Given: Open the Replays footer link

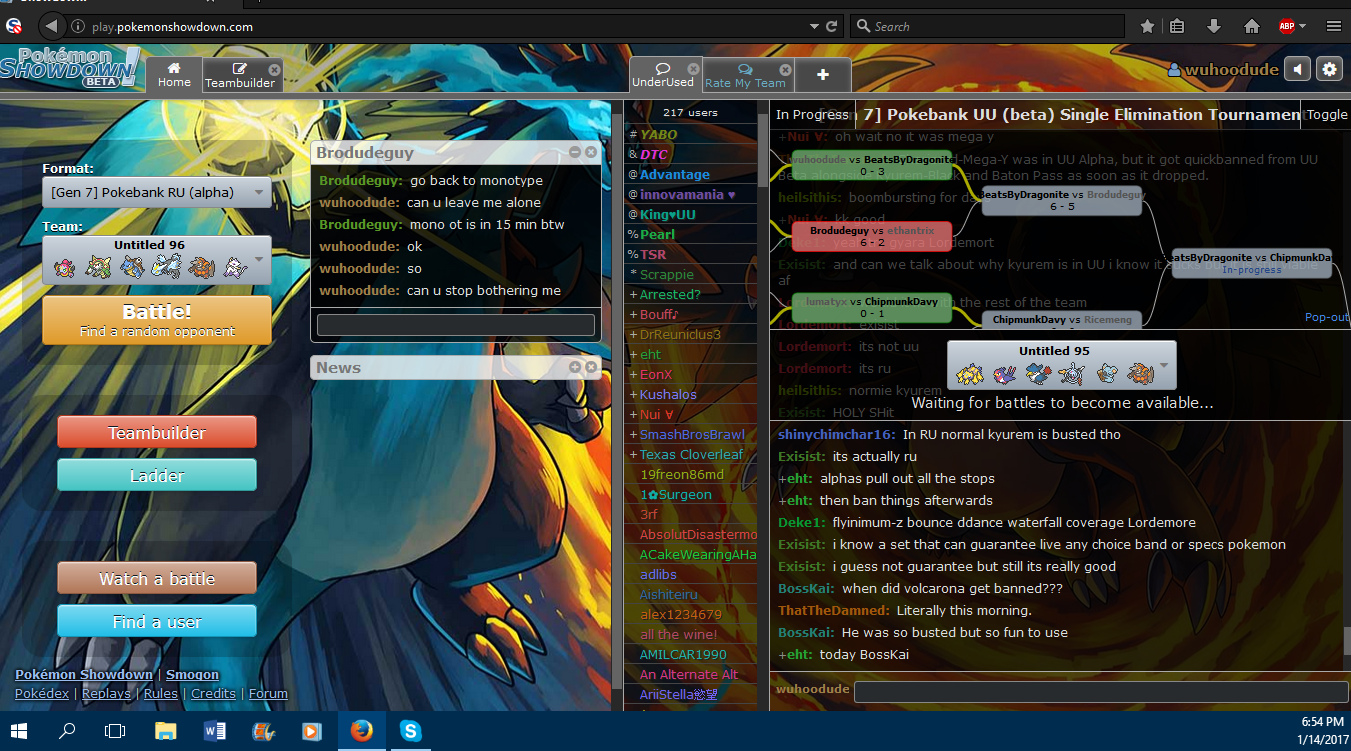Looking at the screenshot, I should click(106, 694).
